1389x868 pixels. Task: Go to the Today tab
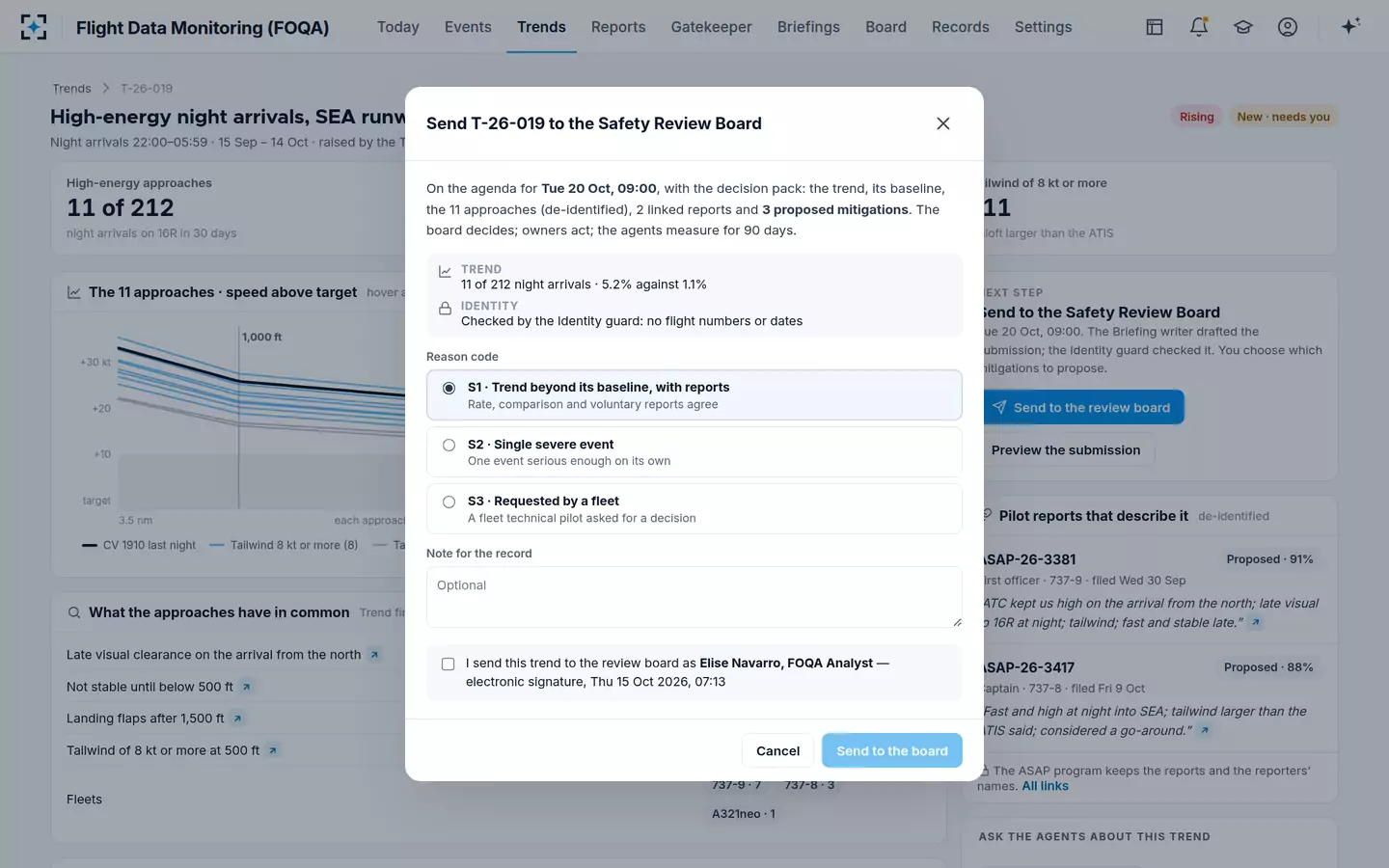click(x=397, y=27)
